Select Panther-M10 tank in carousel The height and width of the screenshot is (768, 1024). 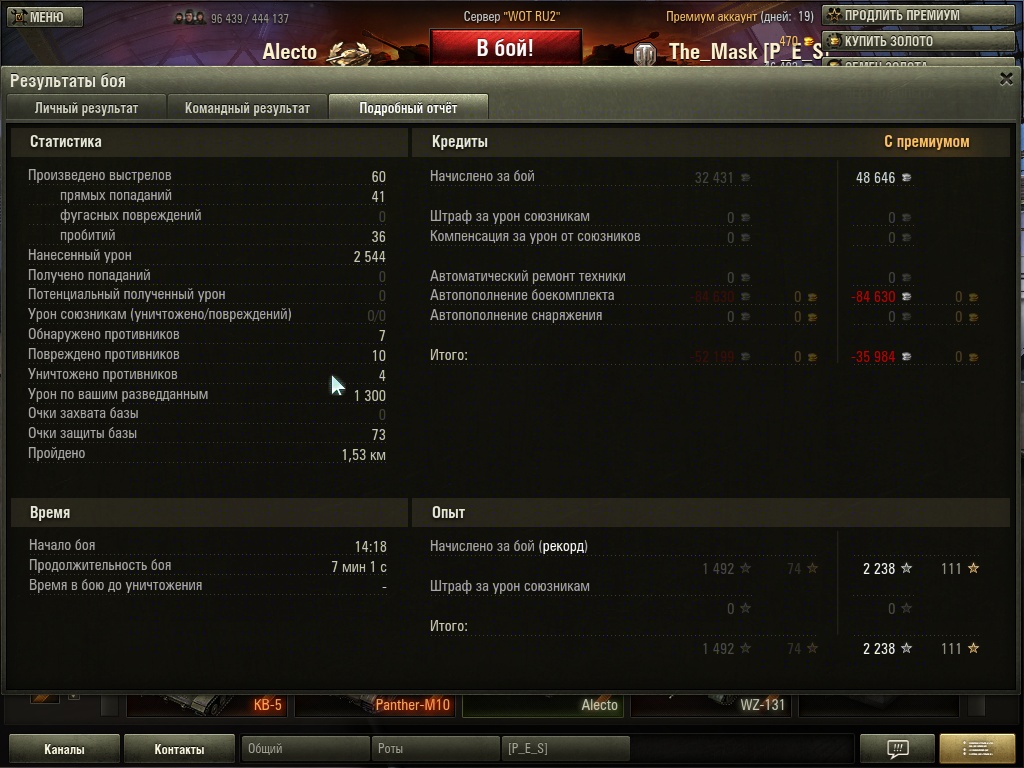[x=375, y=705]
